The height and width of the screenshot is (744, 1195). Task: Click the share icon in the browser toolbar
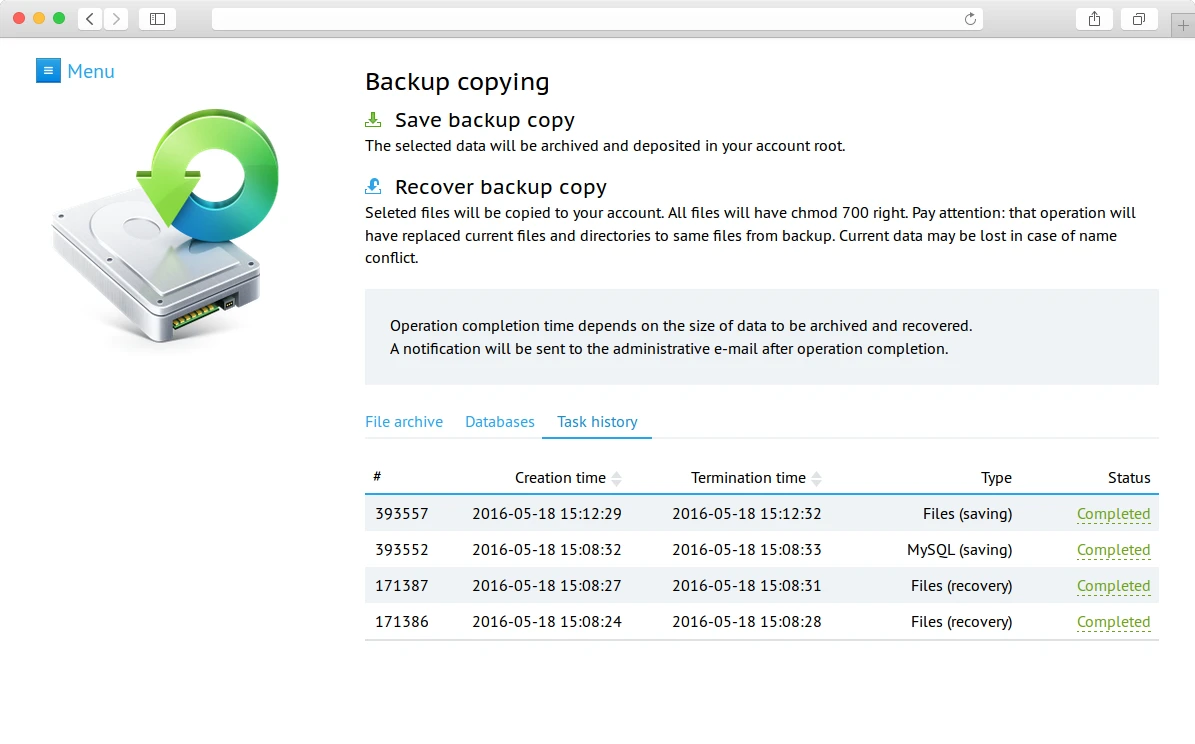click(x=1093, y=17)
